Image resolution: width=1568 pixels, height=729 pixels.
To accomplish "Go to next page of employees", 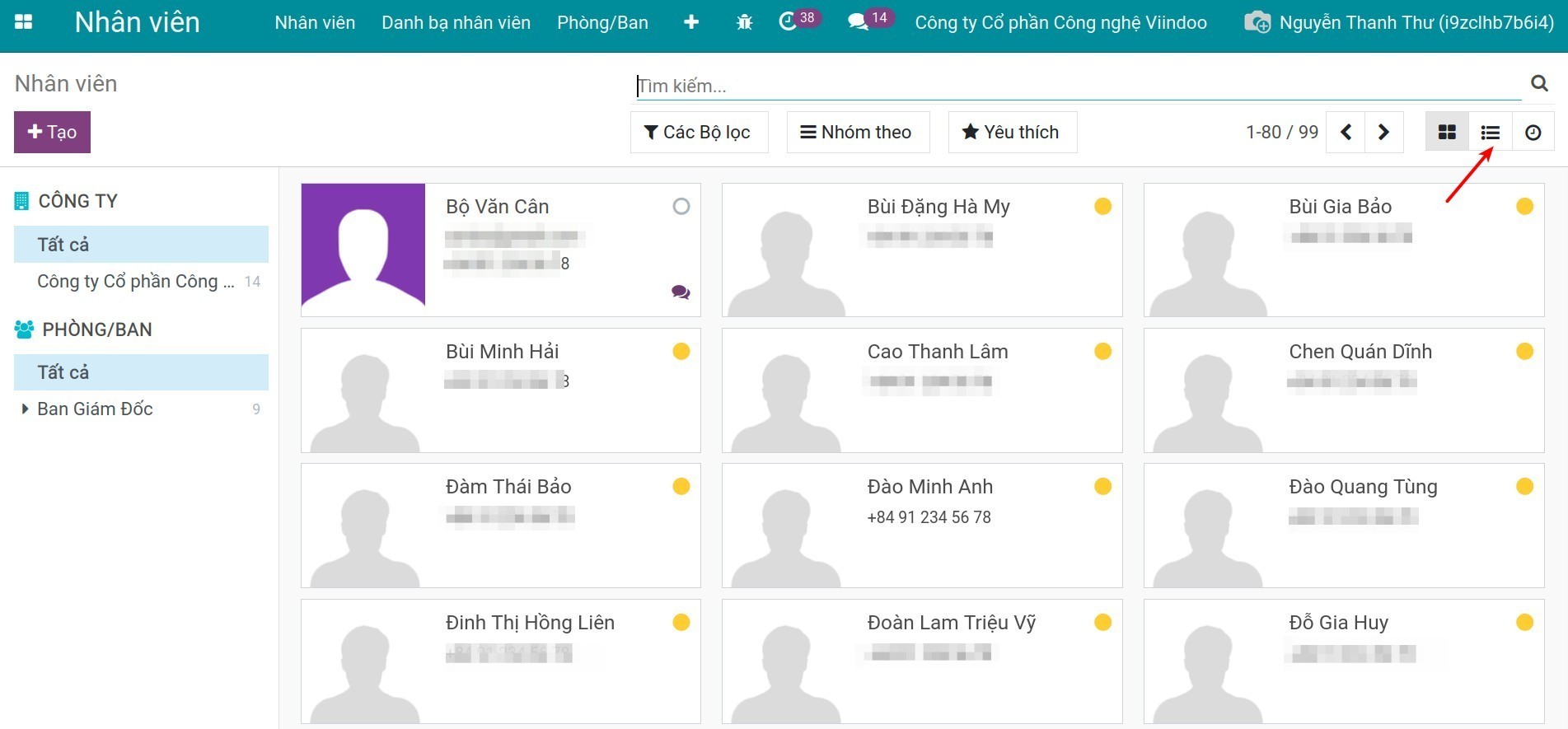I will pos(1384,132).
